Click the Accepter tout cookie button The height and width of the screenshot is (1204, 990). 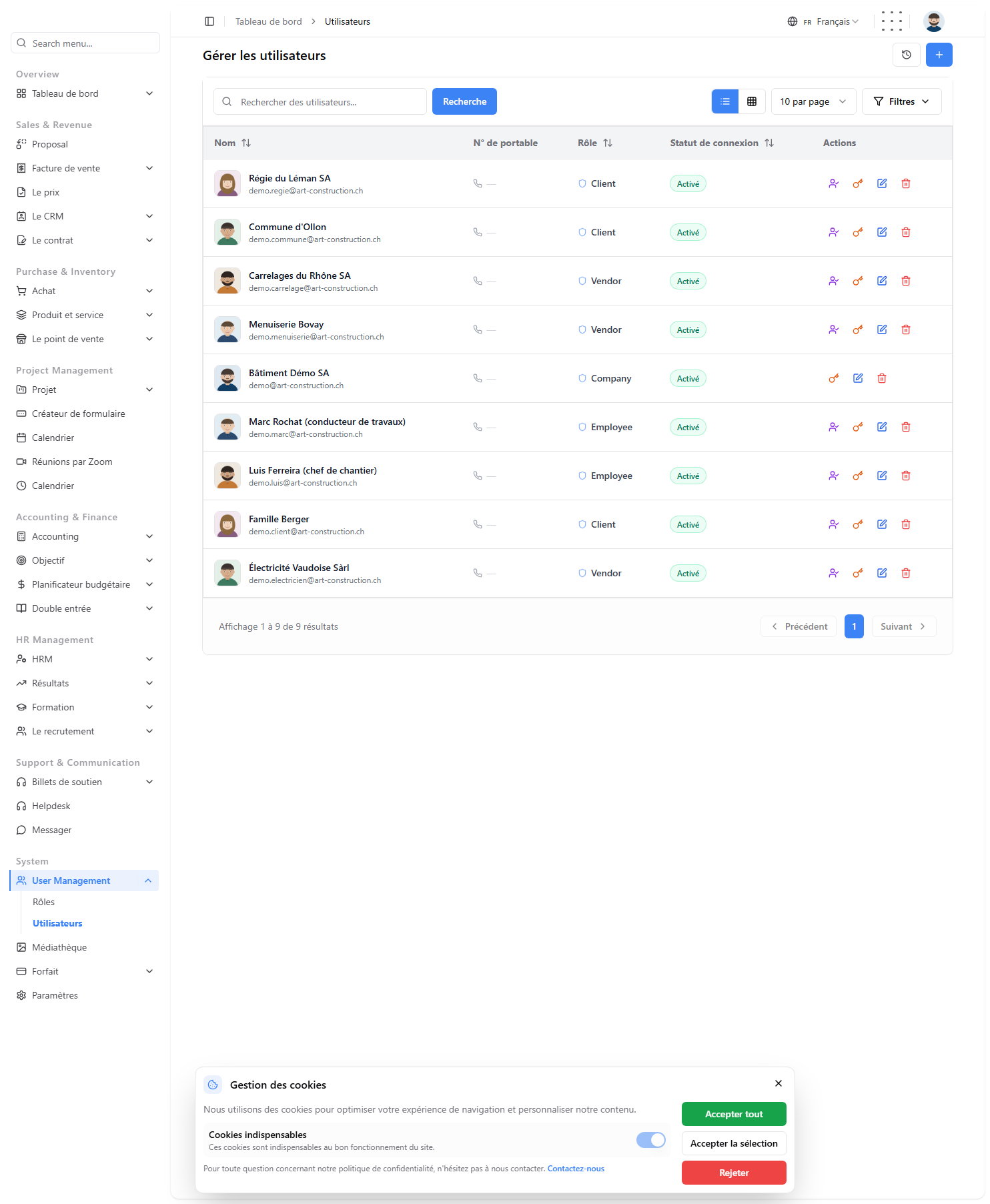tap(734, 1114)
